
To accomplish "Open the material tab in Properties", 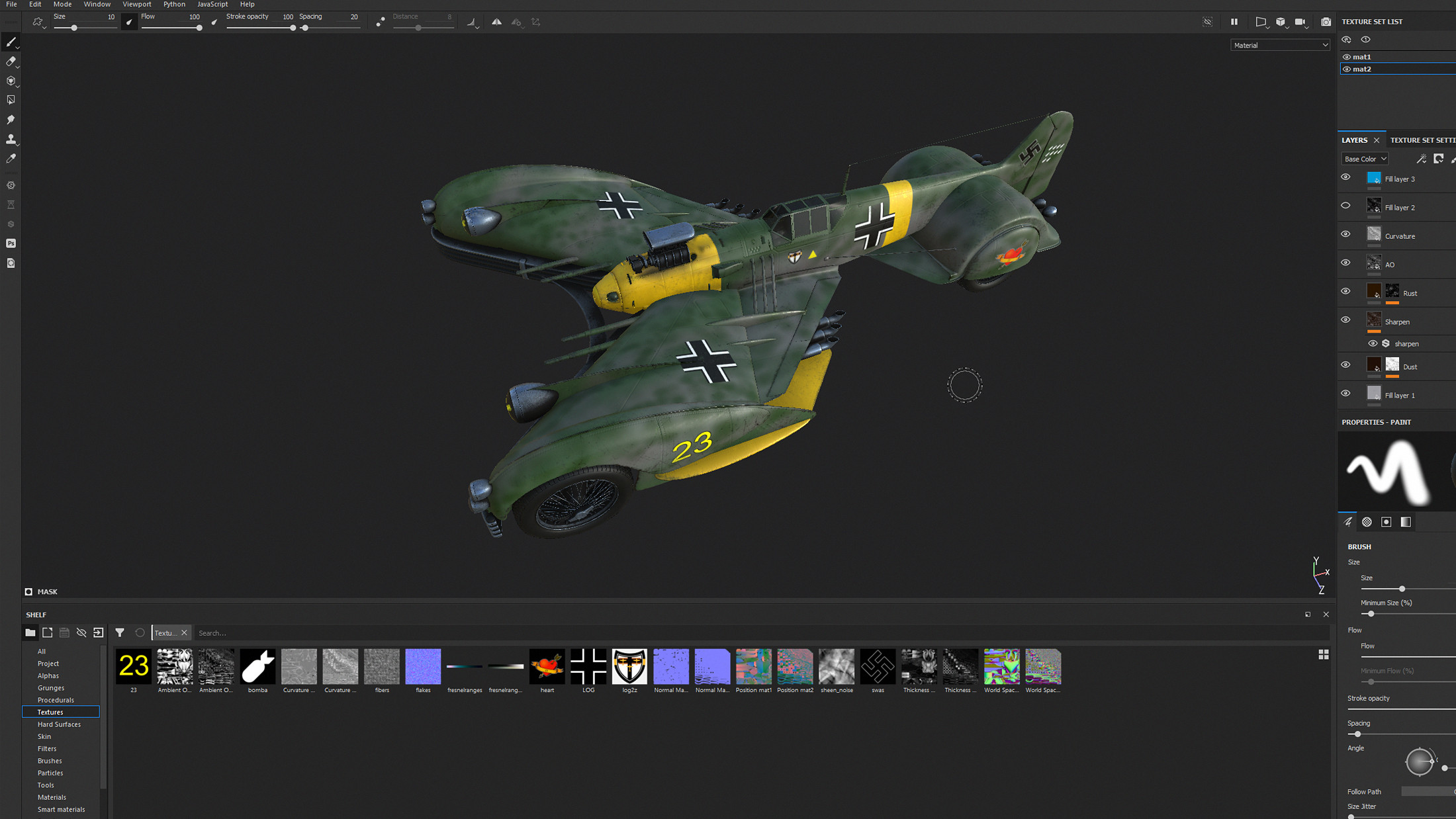I will (1406, 522).
